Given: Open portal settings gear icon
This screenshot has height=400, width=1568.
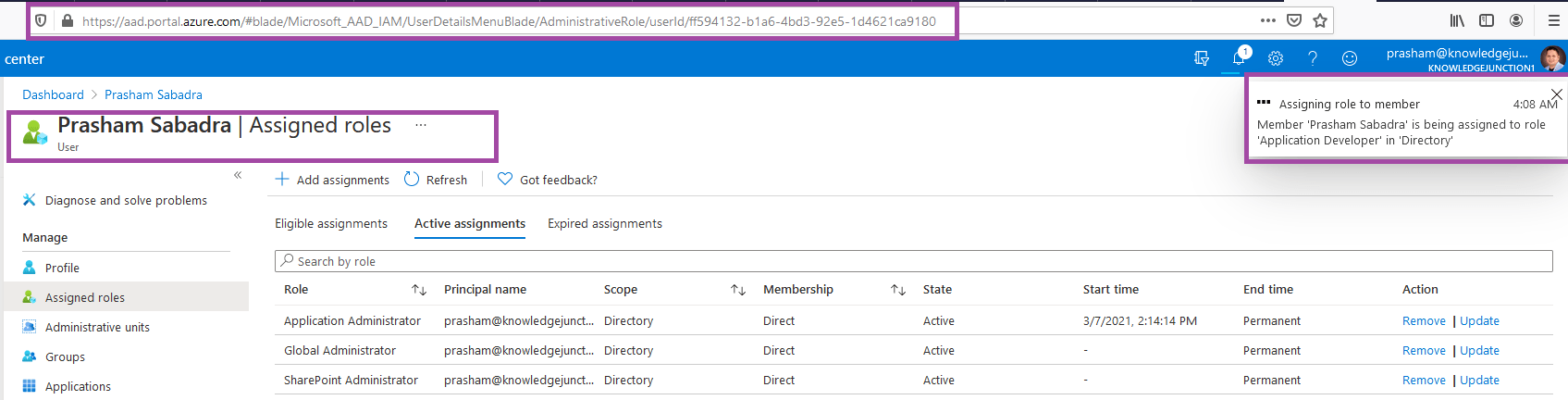Looking at the screenshot, I should coord(1276,58).
